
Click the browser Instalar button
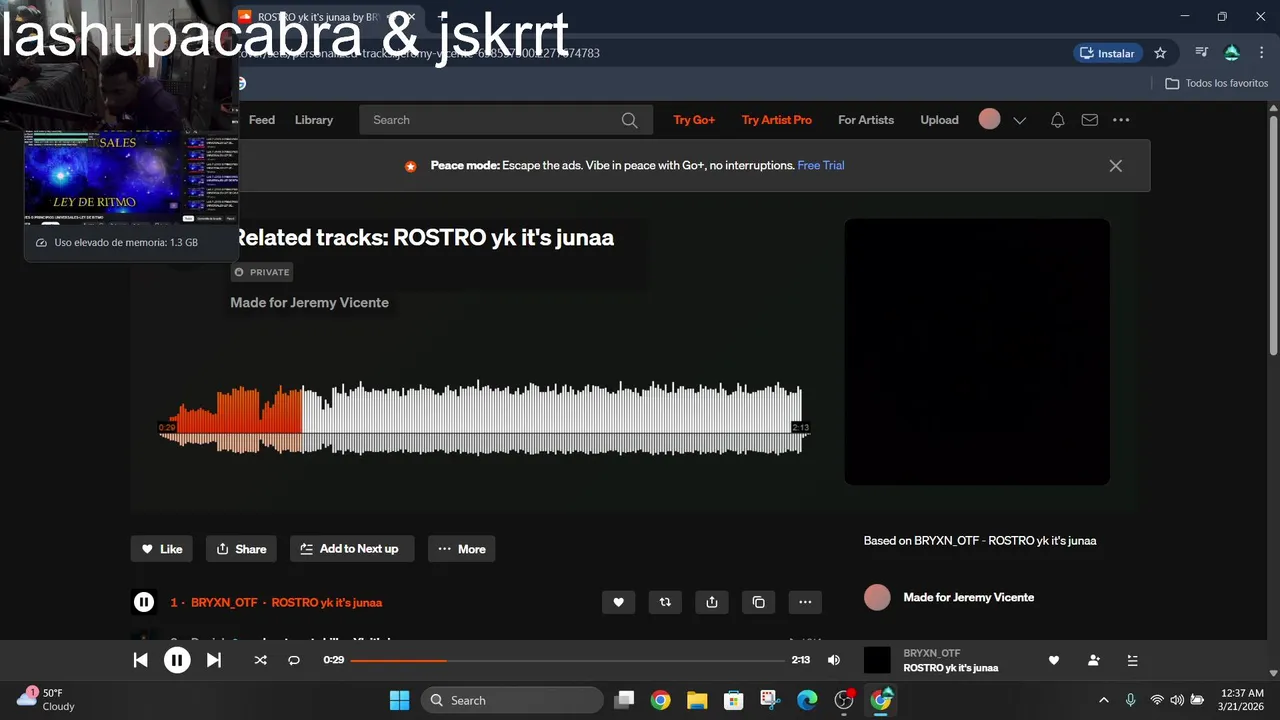coord(1108,53)
